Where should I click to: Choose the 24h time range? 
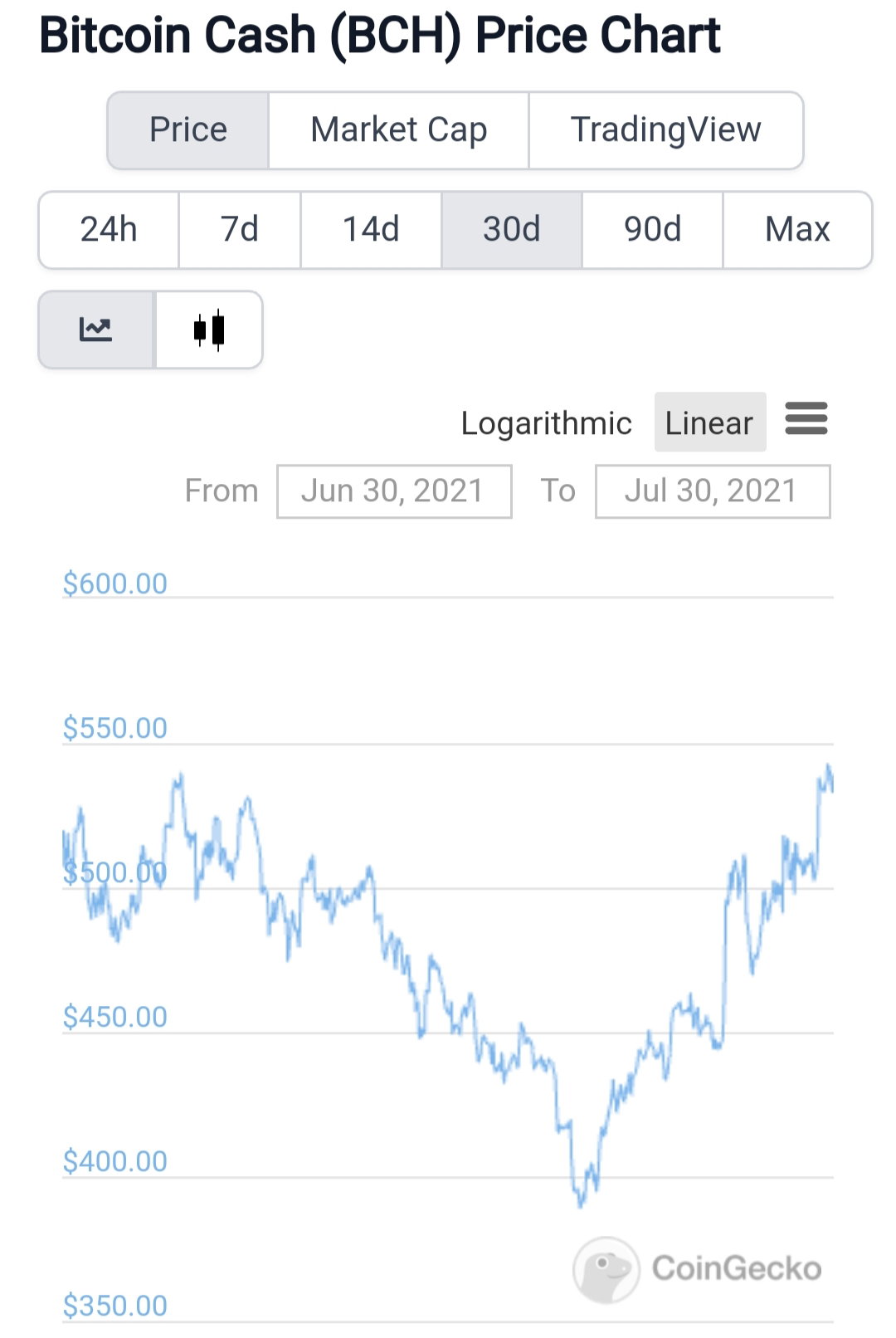click(109, 230)
